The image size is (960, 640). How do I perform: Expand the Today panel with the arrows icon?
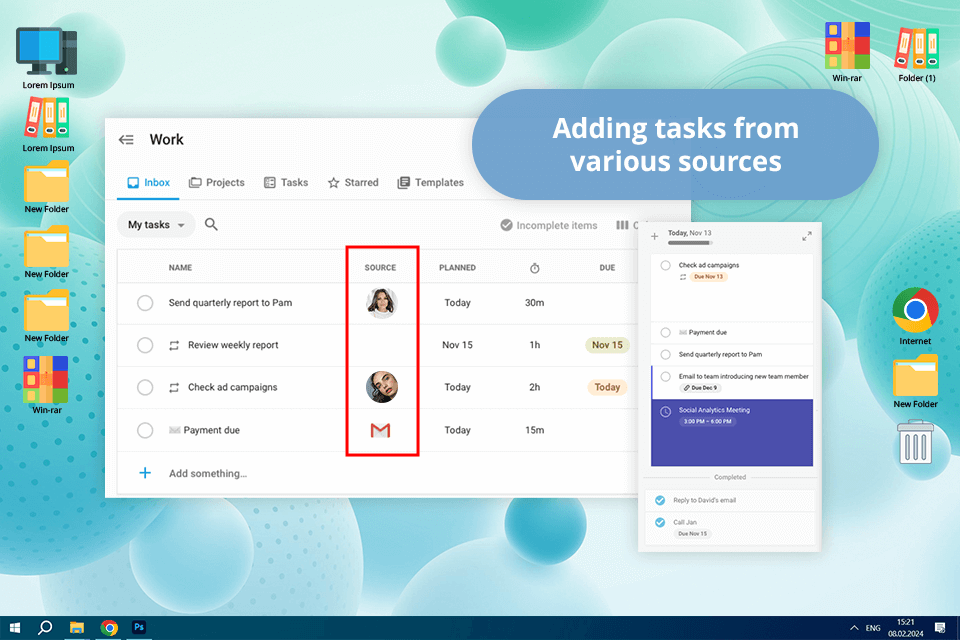pos(807,236)
